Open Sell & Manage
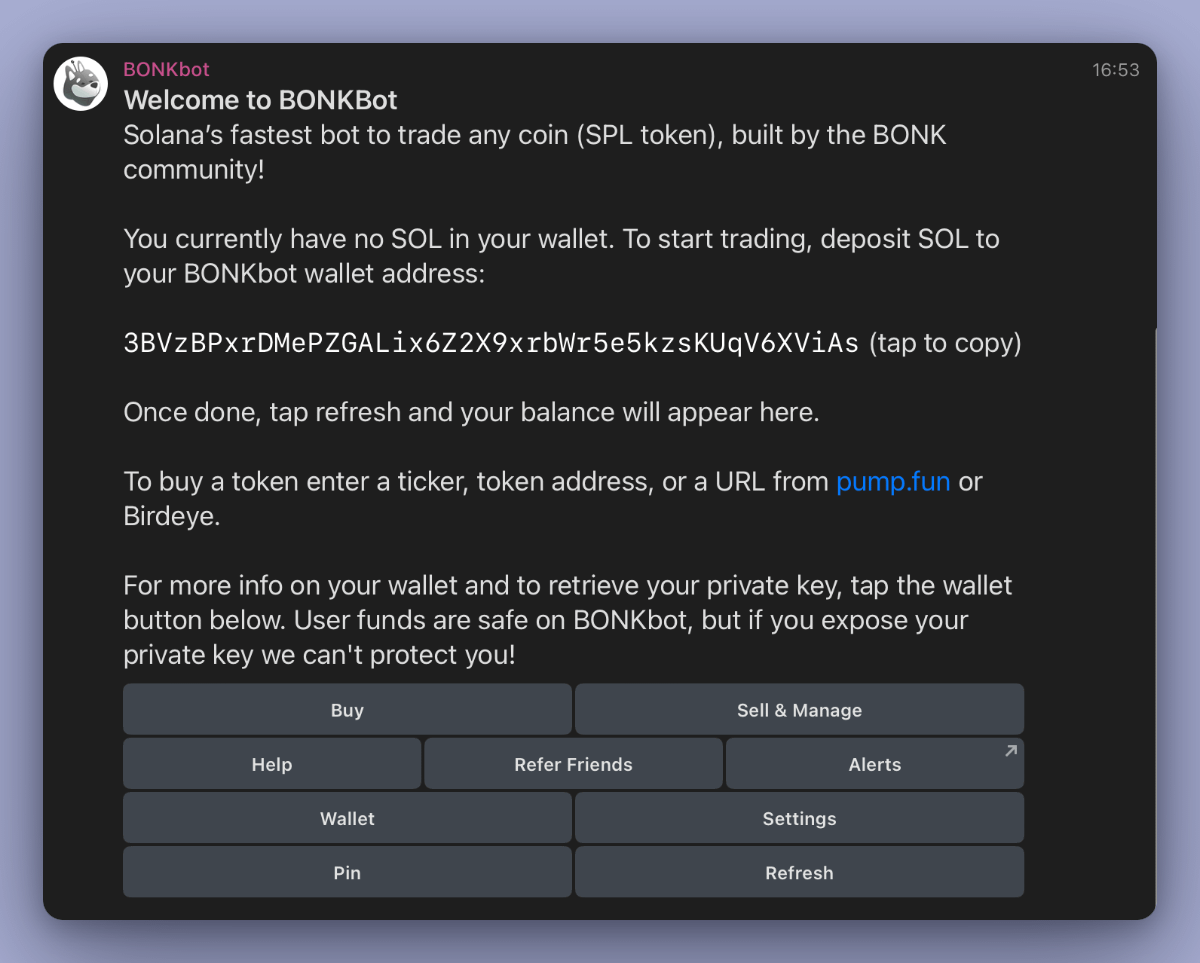 click(x=799, y=710)
